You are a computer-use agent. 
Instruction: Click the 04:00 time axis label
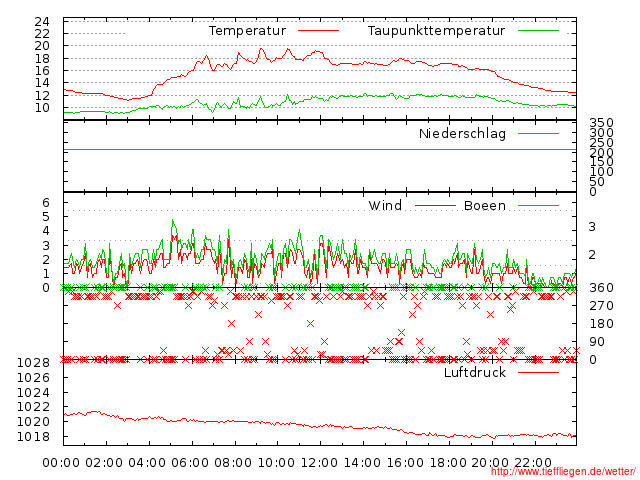(x=147, y=463)
